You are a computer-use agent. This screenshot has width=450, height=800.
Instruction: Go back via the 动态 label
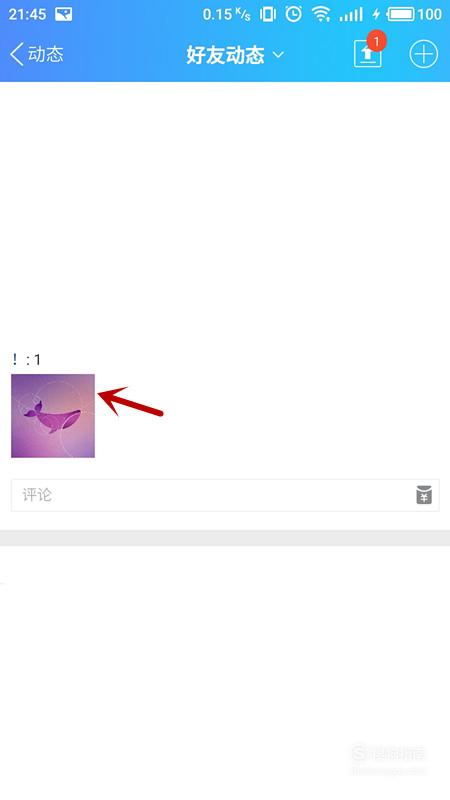click(x=46, y=54)
